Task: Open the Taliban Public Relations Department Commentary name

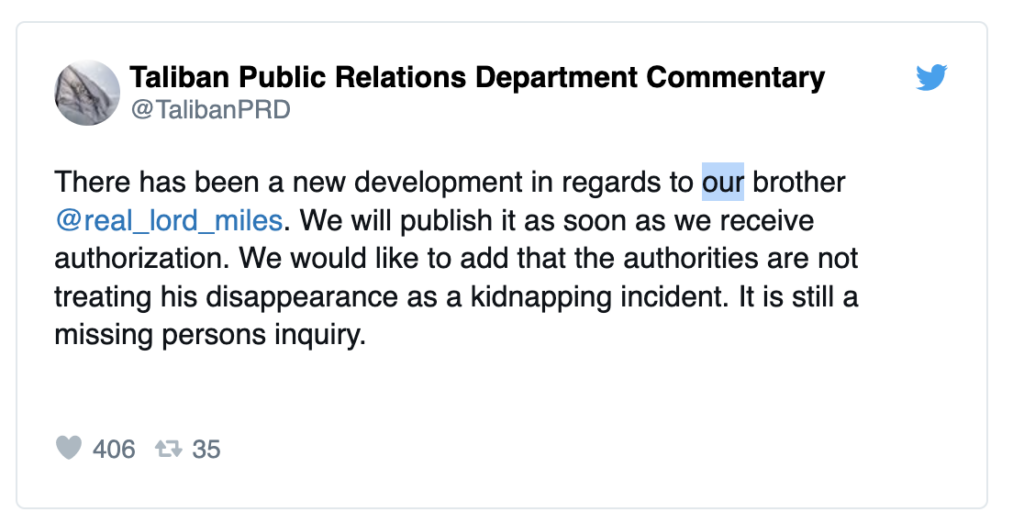Action: (478, 78)
